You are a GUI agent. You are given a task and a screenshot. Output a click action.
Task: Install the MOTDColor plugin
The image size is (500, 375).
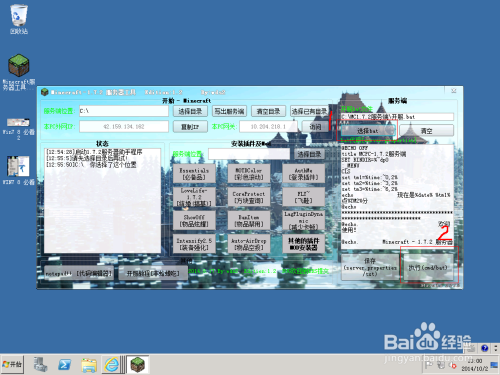(x=249, y=173)
